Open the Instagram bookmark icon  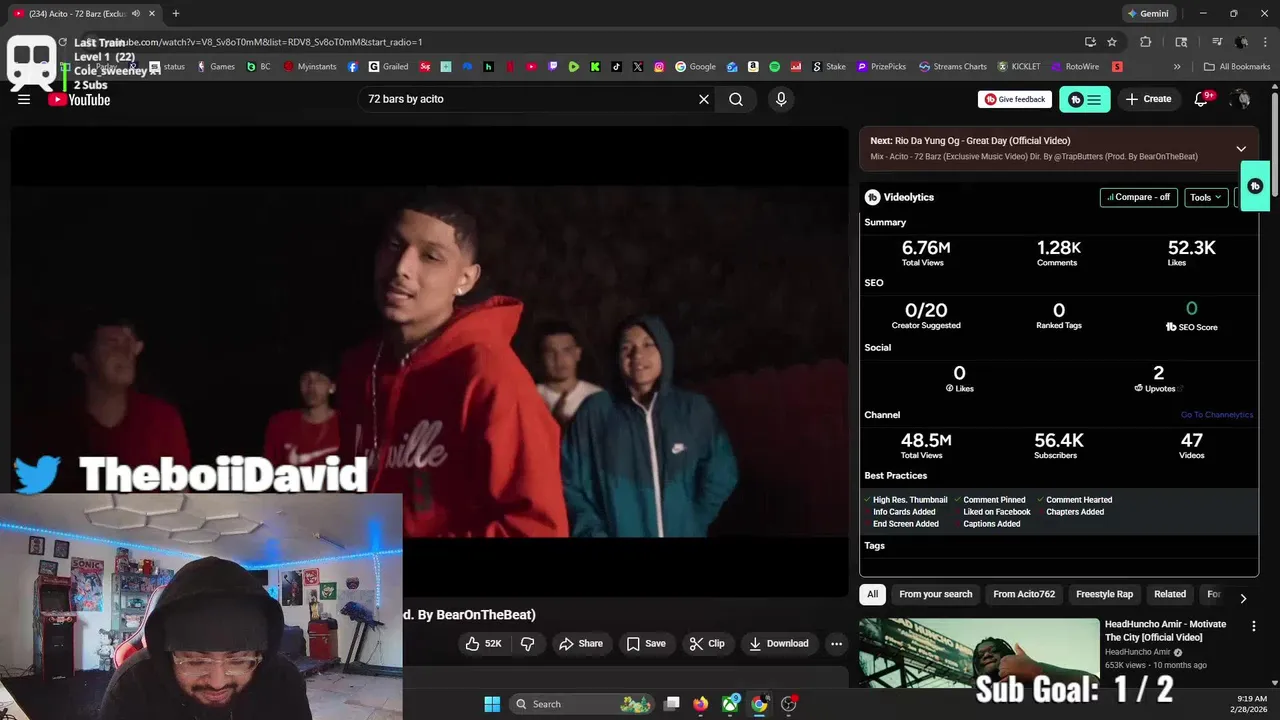pos(659,67)
